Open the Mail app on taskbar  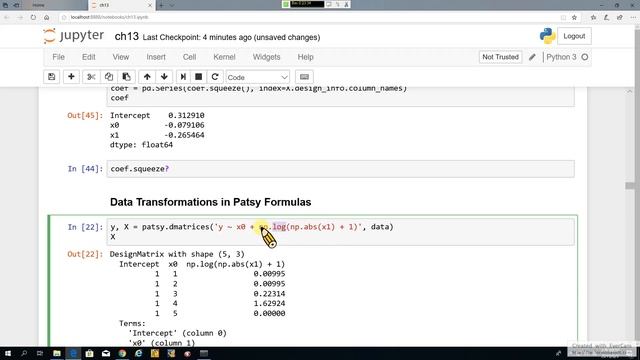tap(106, 353)
